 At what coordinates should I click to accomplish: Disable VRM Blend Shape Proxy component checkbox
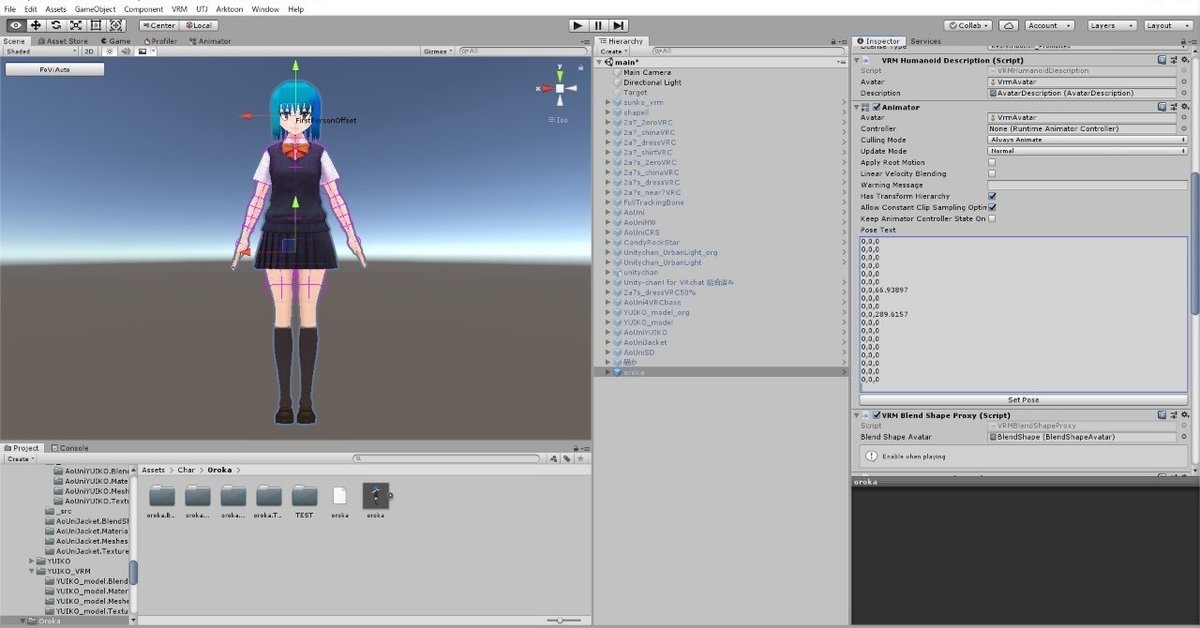point(877,415)
